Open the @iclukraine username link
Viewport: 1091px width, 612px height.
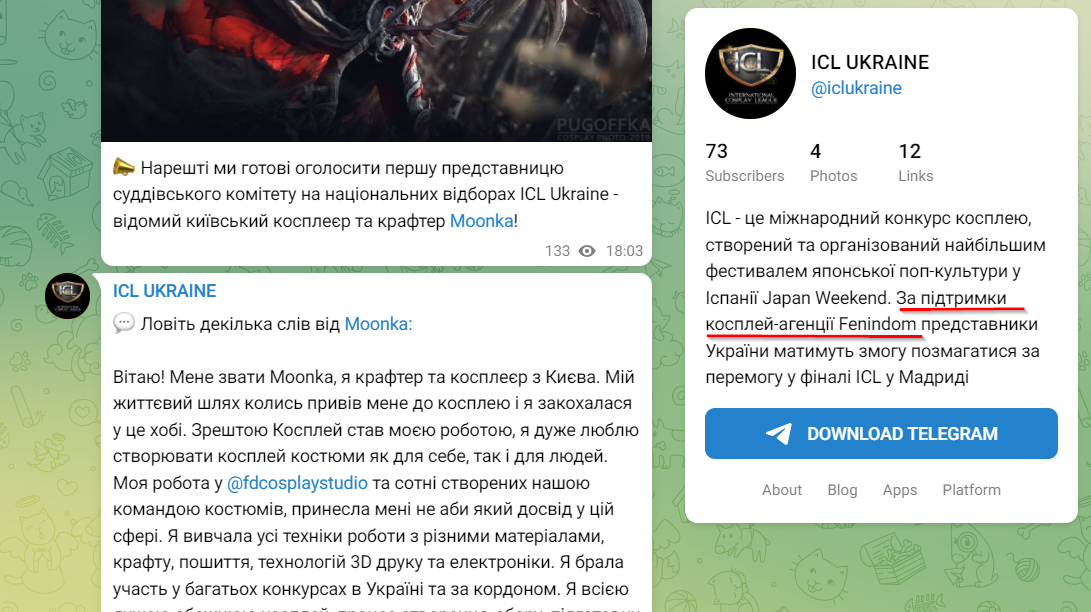(856, 88)
